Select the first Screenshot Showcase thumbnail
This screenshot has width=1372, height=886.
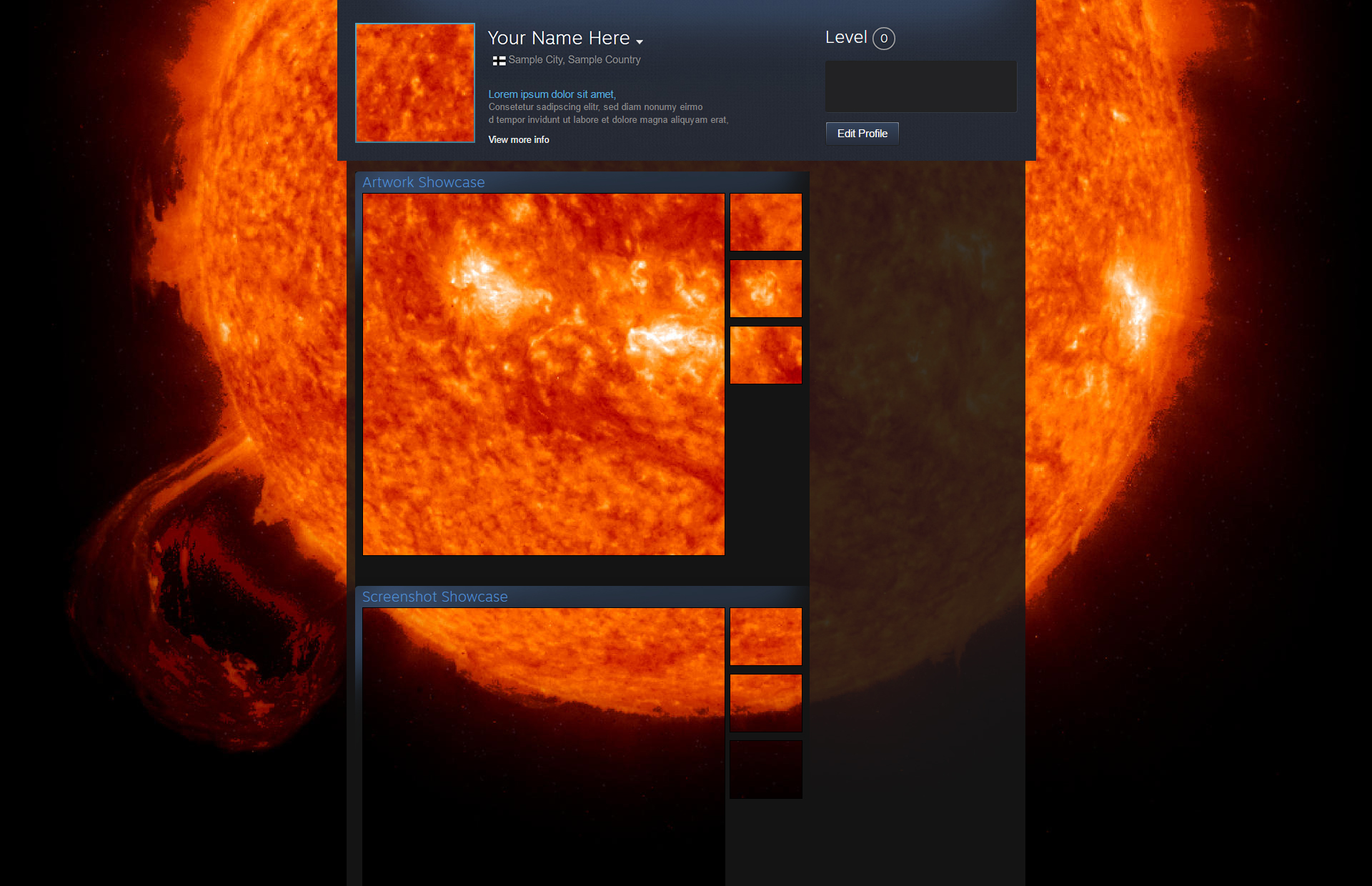[x=765, y=637]
